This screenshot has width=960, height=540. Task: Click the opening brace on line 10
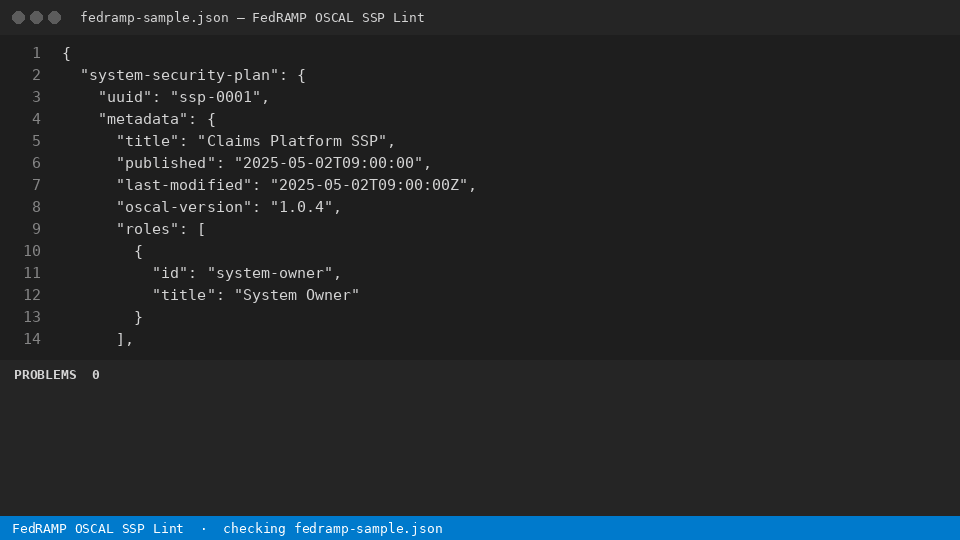point(139,252)
